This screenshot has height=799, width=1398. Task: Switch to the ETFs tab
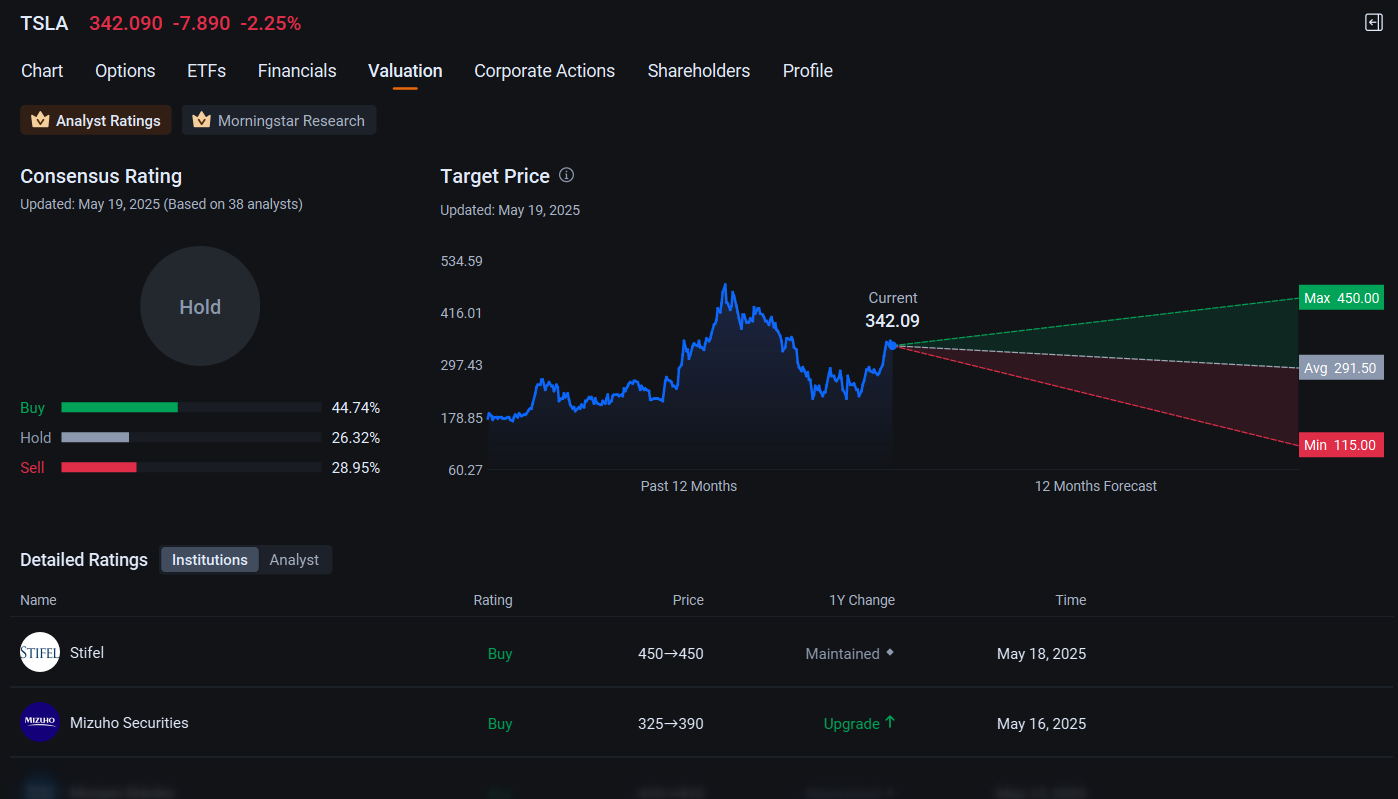pos(206,71)
